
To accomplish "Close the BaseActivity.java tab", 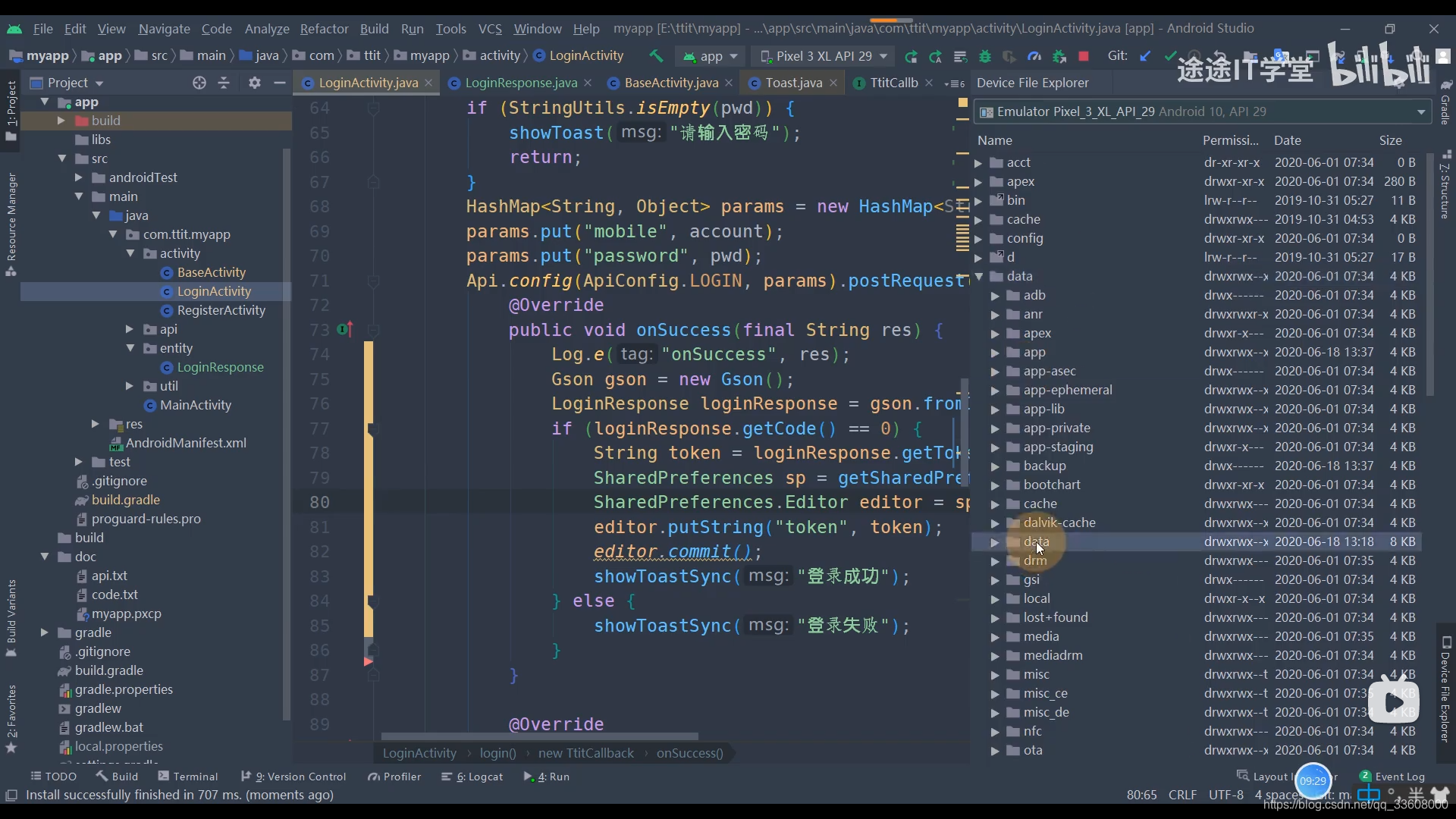I will pos(729,83).
